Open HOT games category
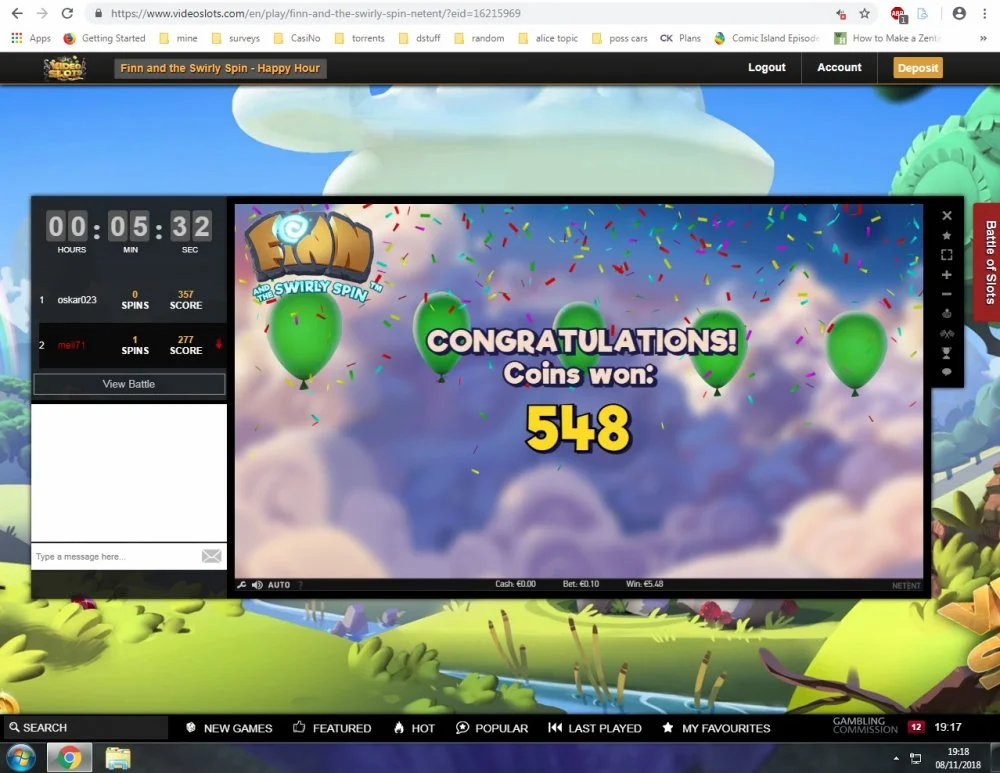 [415, 728]
